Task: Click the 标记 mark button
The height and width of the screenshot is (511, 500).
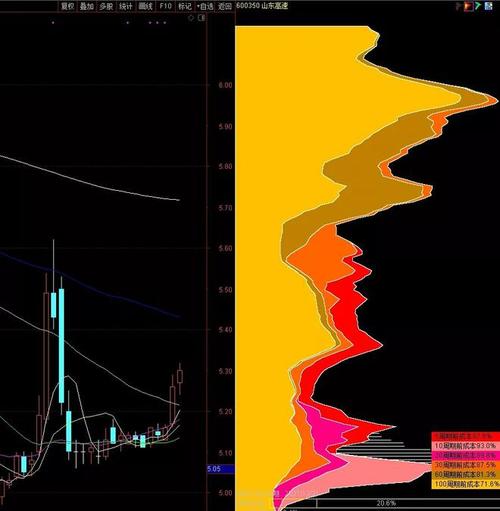Action: click(185, 6)
